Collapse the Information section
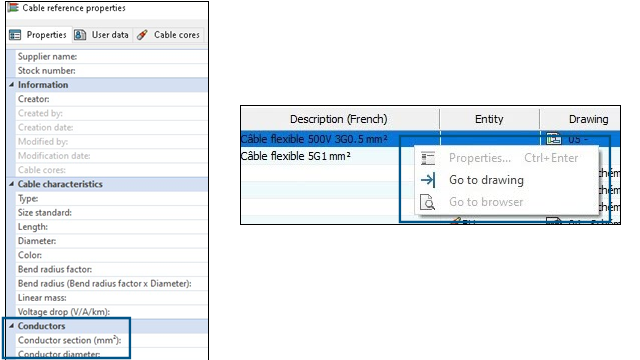 coord(11,84)
